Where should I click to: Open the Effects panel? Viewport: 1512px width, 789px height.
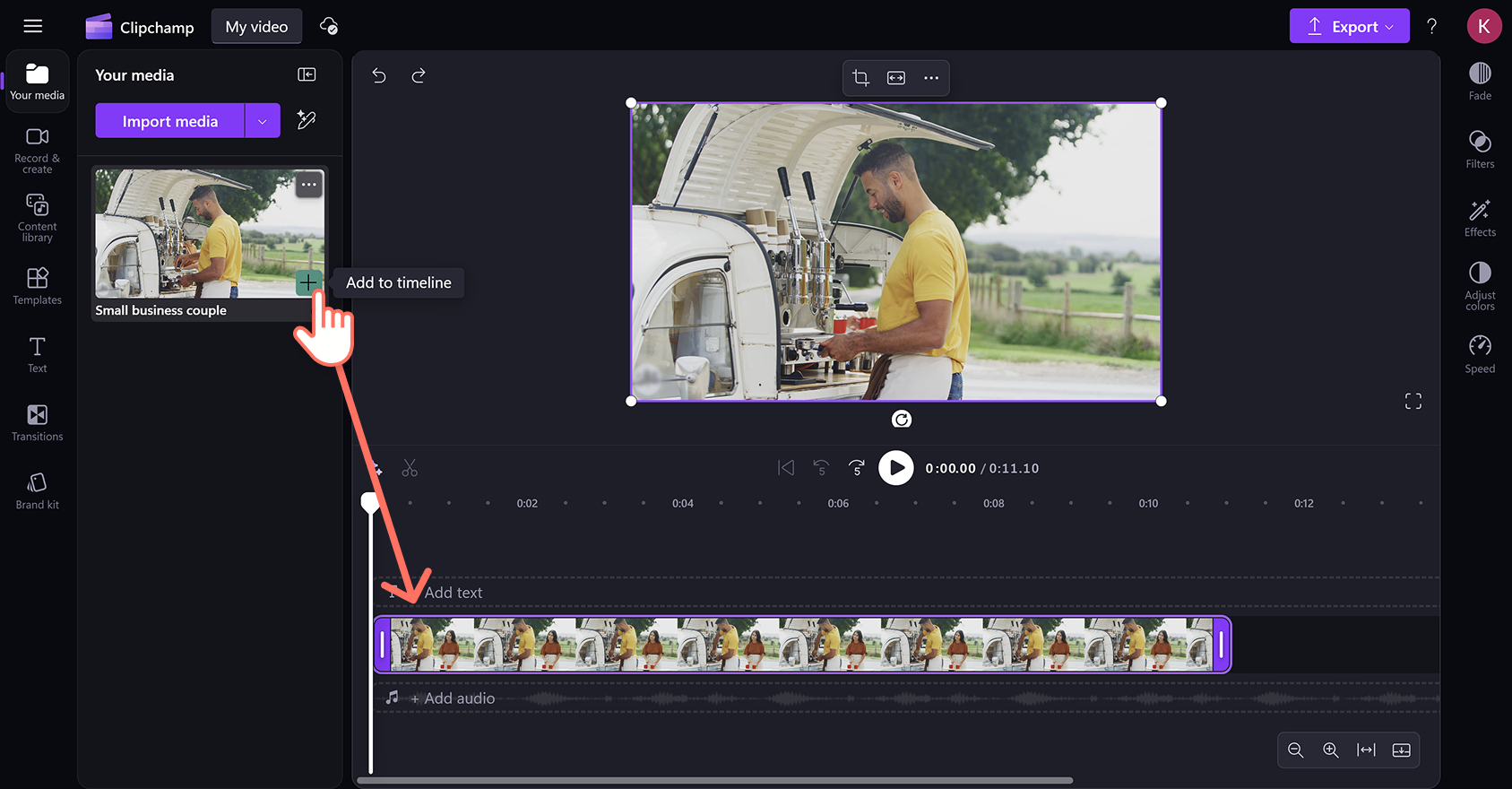click(x=1480, y=218)
